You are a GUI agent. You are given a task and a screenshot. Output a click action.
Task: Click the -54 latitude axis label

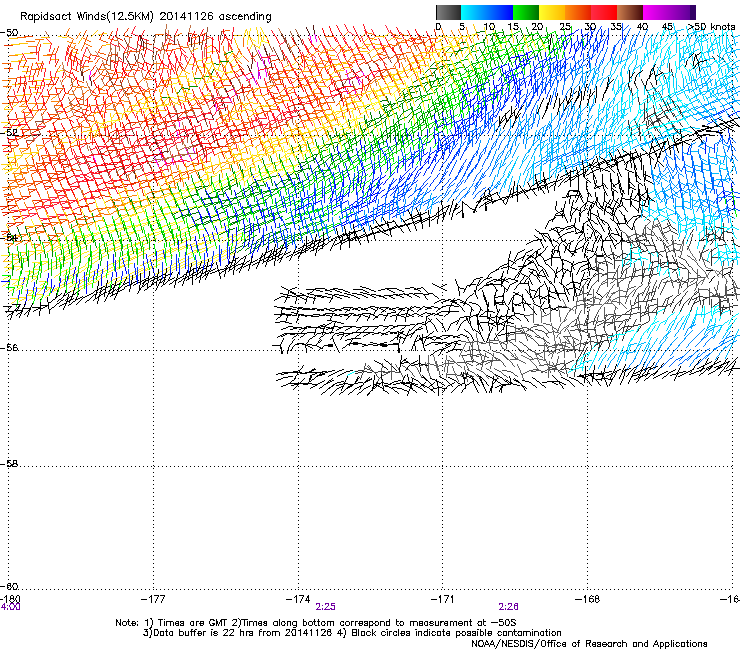9,237
